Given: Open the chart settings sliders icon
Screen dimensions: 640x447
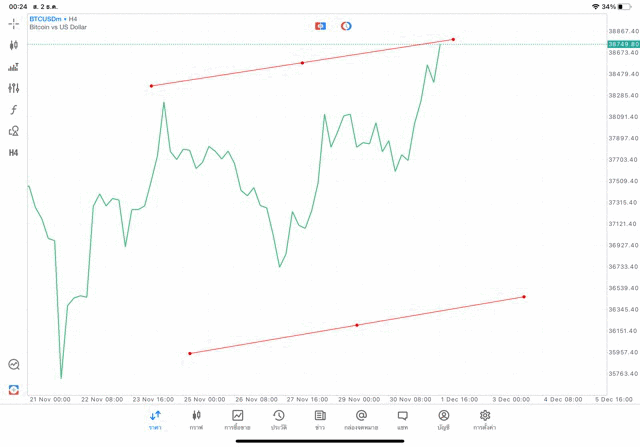Looking at the screenshot, I should [x=14, y=88].
